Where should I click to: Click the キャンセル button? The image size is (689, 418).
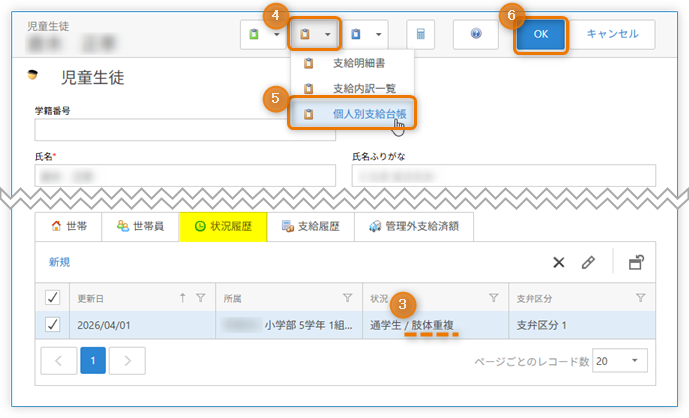(x=613, y=34)
